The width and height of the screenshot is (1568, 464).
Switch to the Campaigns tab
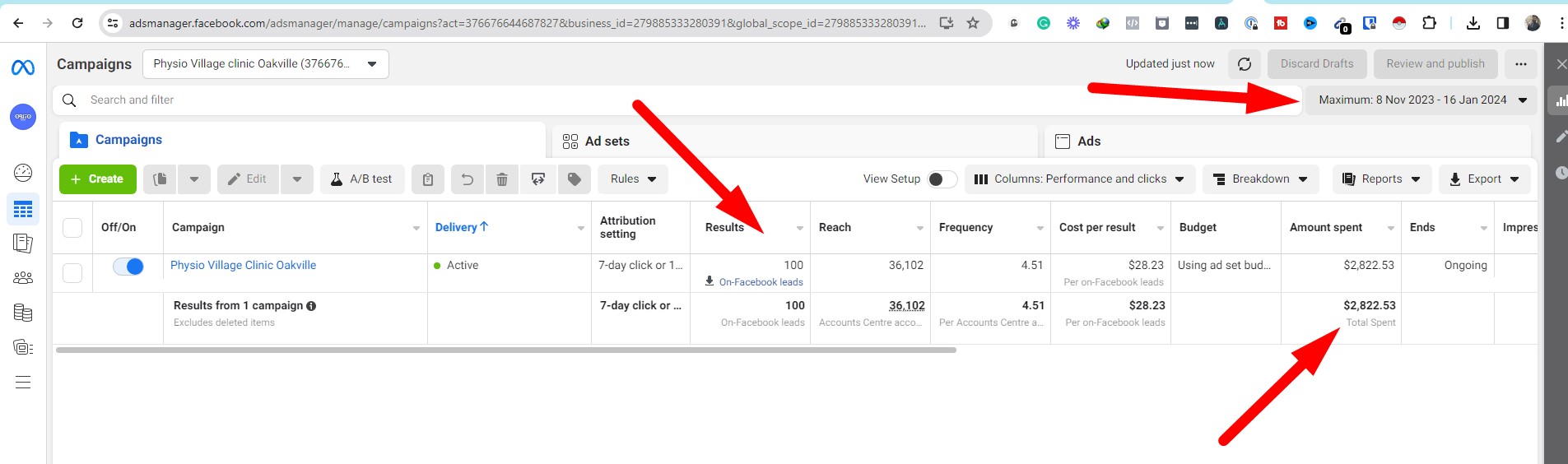click(302, 141)
